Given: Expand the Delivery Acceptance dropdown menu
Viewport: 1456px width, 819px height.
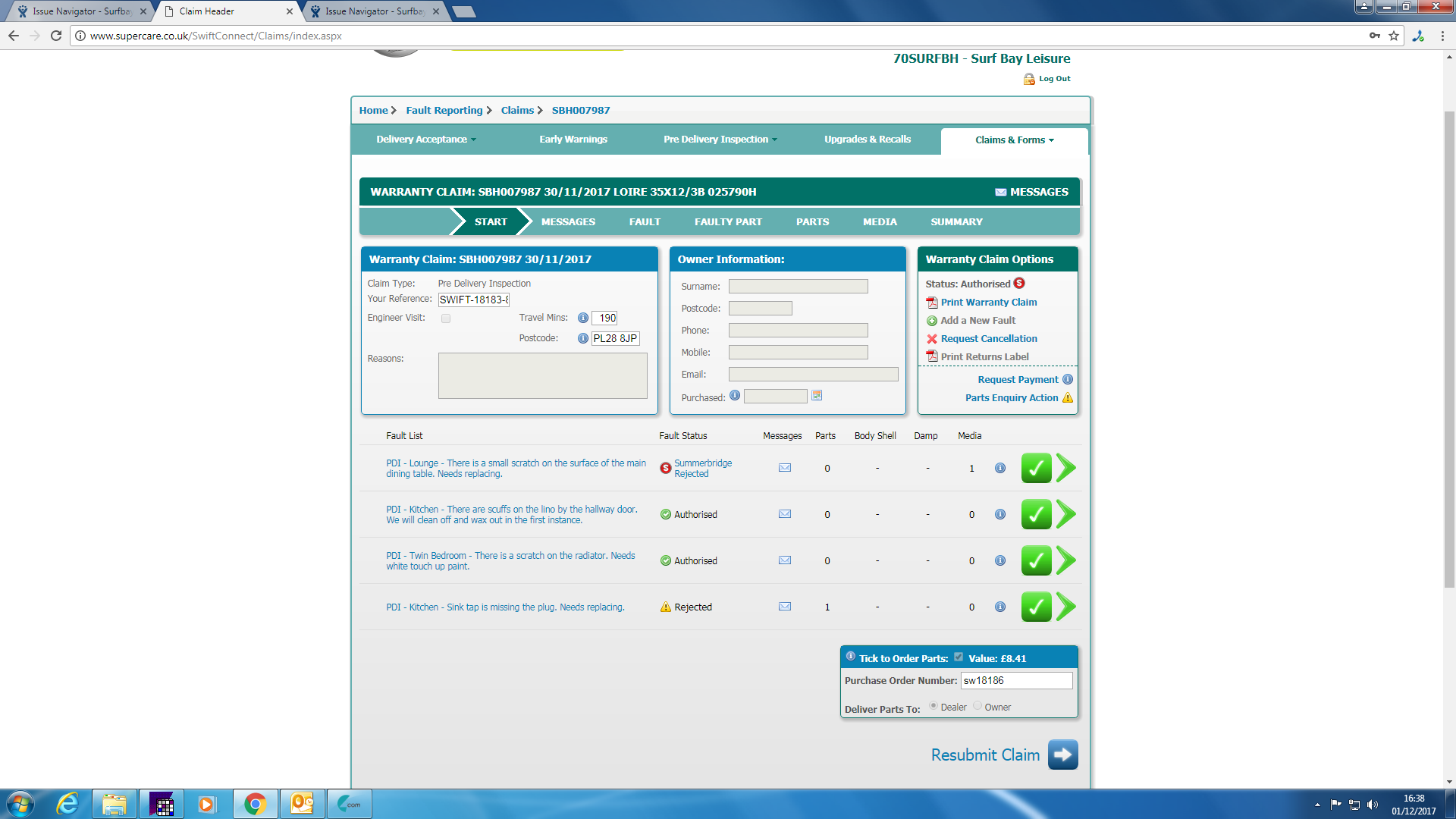Looking at the screenshot, I should 426,140.
